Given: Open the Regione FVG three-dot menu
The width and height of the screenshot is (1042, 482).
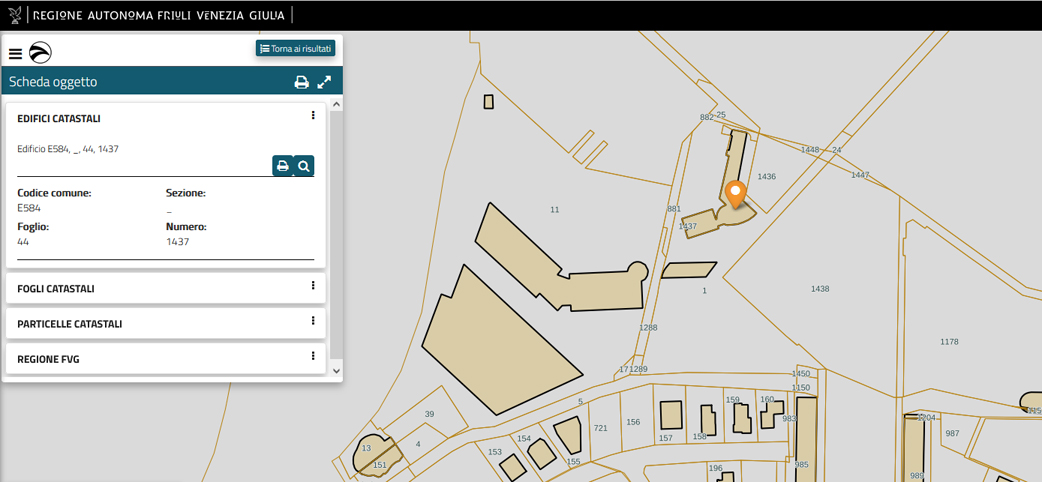Looking at the screenshot, I should click(313, 356).
